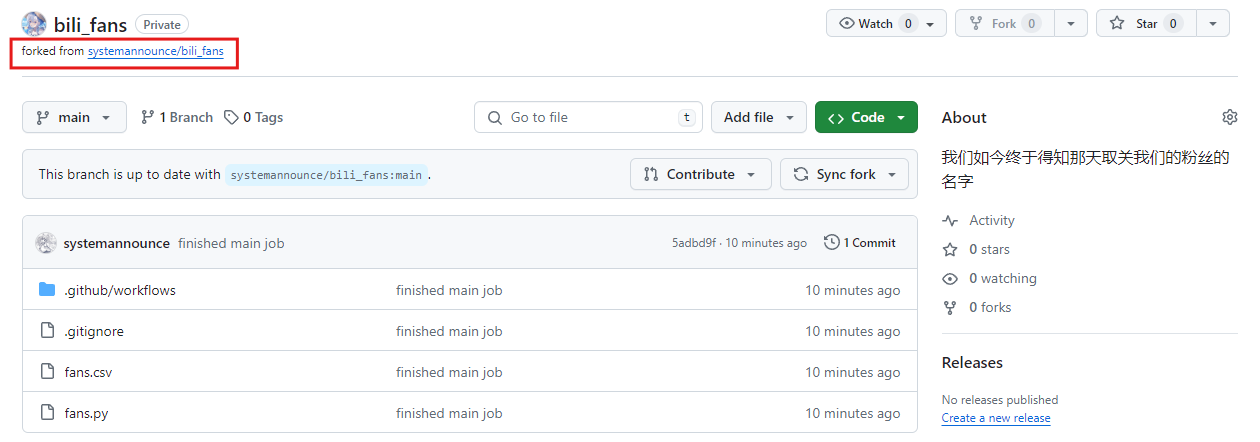Open the main branch selector
1260x442 pixels.
[74, 117]
